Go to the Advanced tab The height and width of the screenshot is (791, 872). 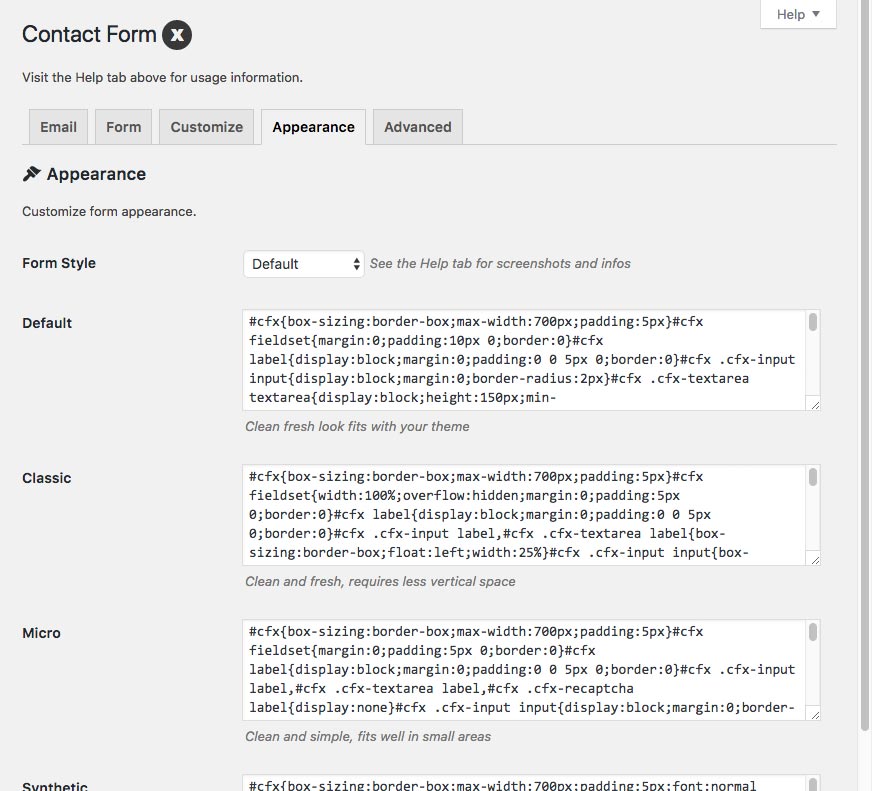pyautogui.click(x=417, y=127)
